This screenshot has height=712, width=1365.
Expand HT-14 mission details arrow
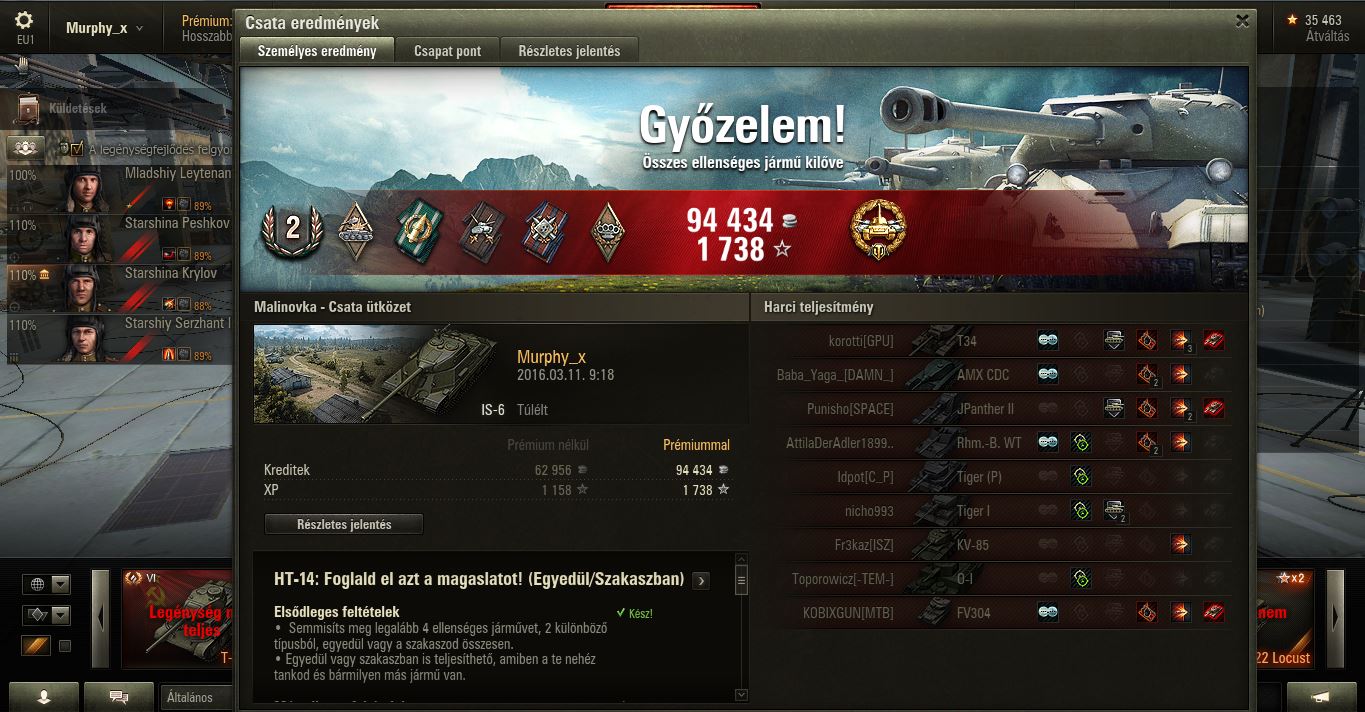click(700, 580)
